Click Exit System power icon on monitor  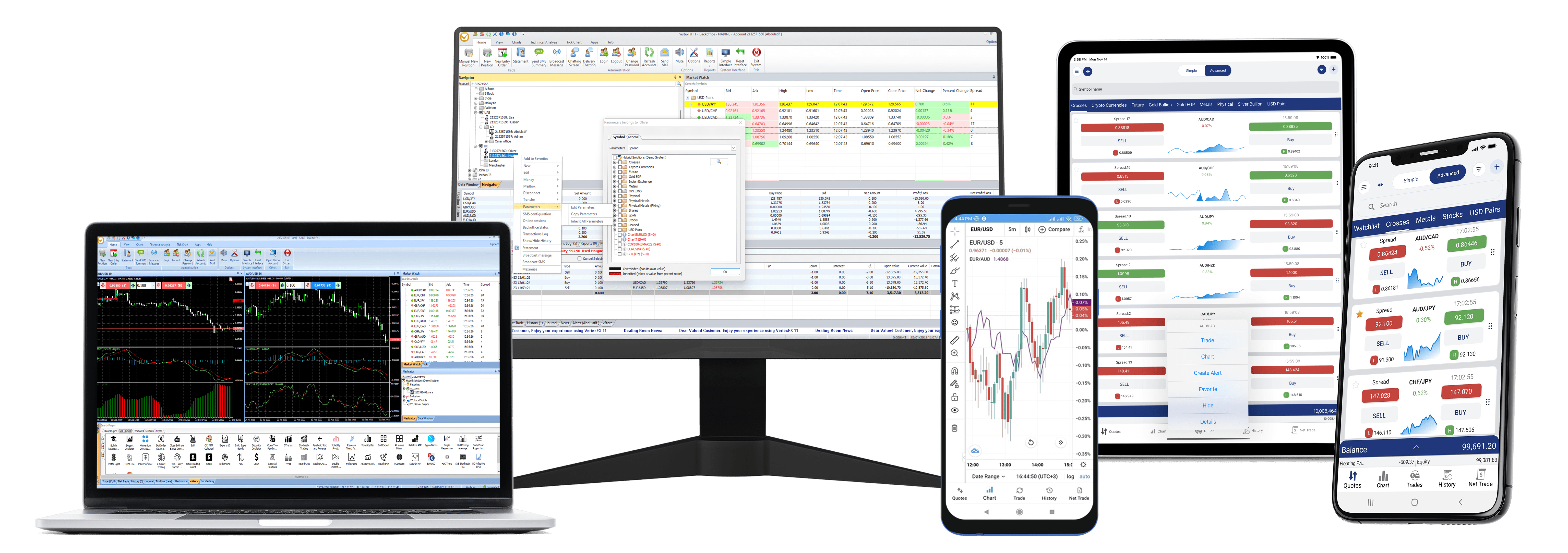[x=756, y=52]
